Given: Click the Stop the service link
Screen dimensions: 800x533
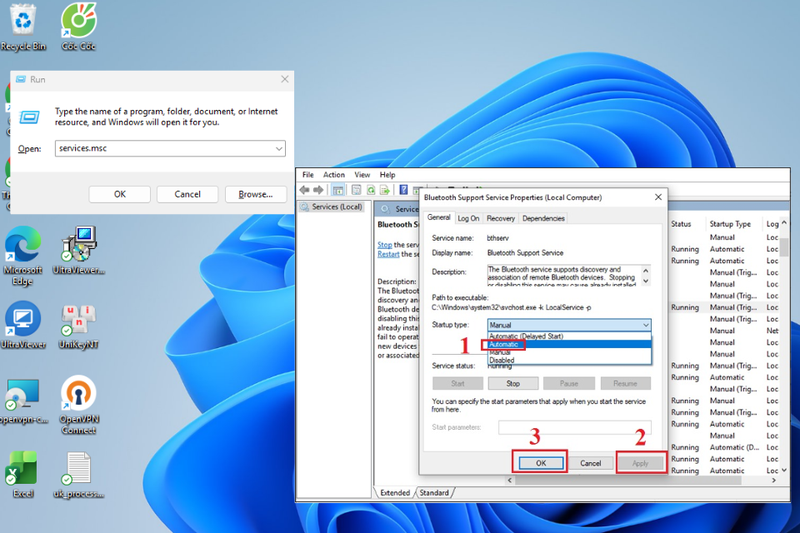Looking at the screenshot, I should [x=385, y=245].
